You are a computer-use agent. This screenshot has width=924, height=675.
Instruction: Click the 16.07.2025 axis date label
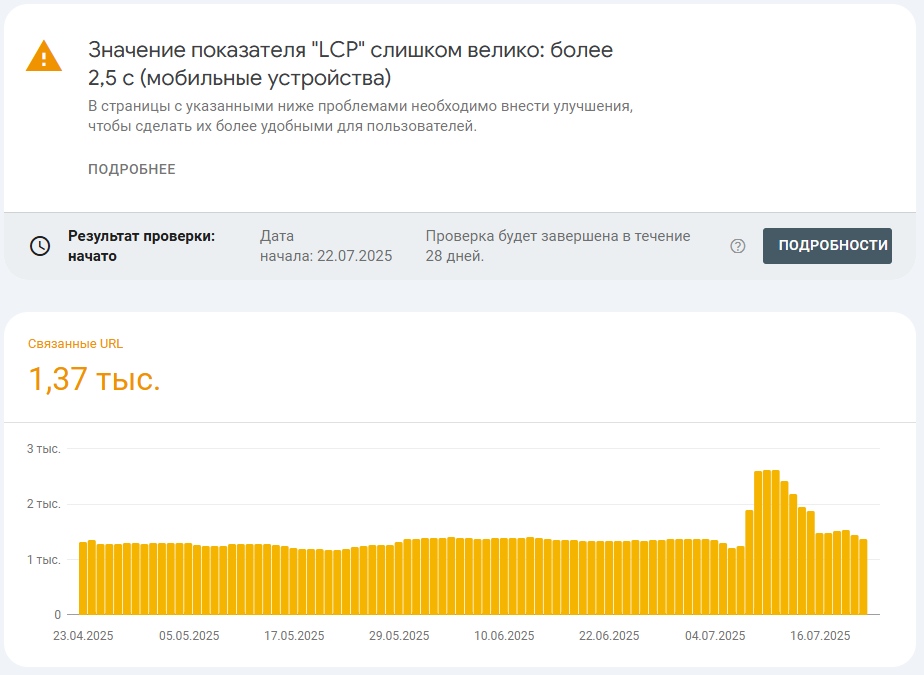pos(820,636)
